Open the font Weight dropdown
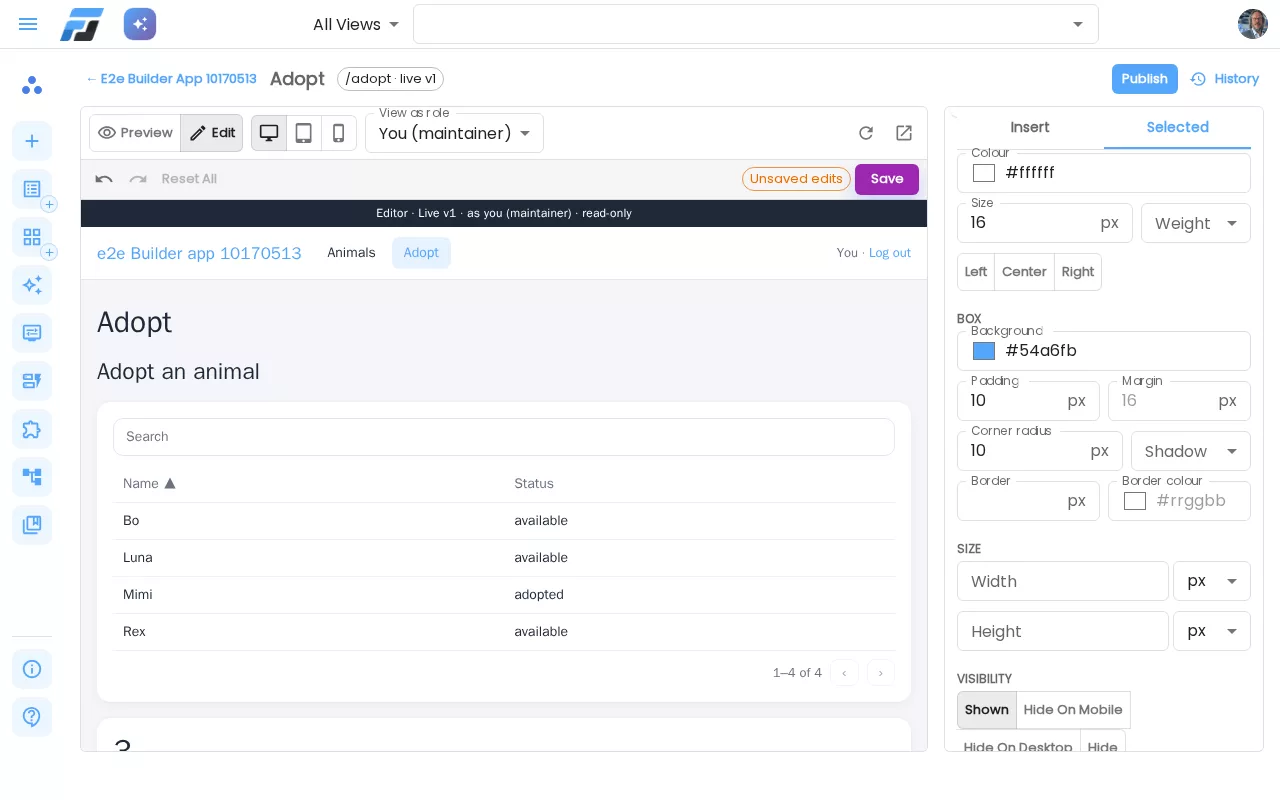Viewport: 1280px width, 800px height. click(1196, 223)
